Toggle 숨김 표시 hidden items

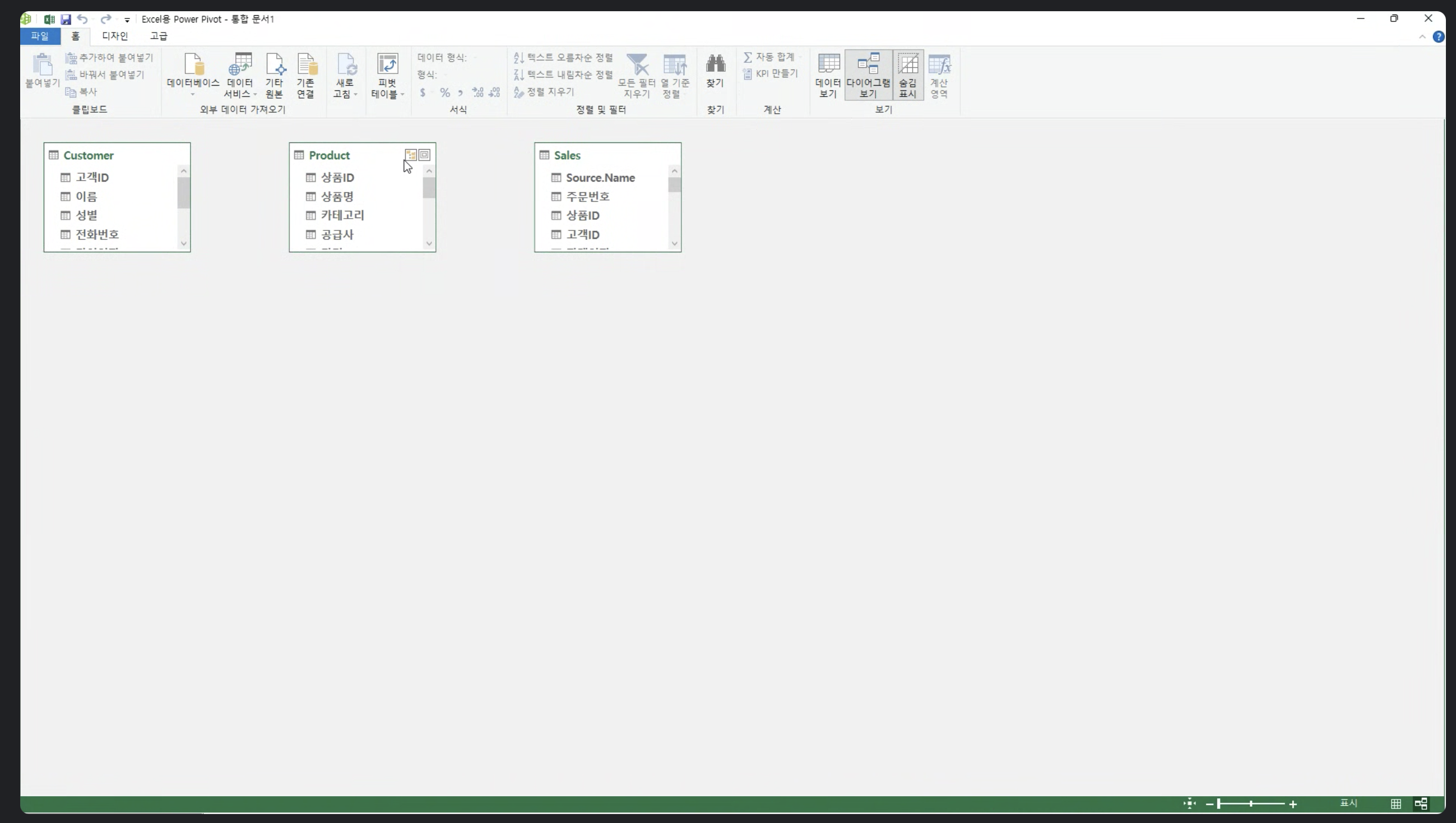908,75
